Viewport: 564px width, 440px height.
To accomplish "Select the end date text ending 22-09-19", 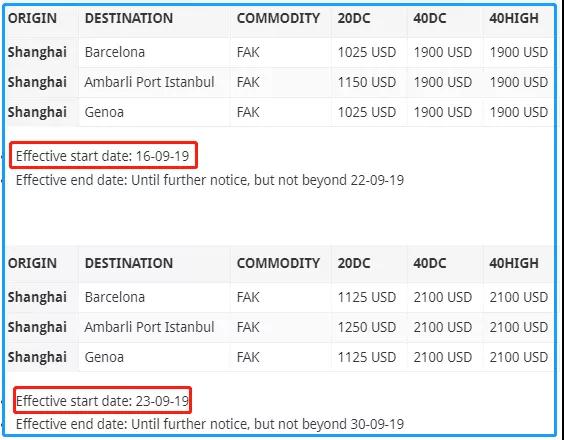I will coord(210,180).
